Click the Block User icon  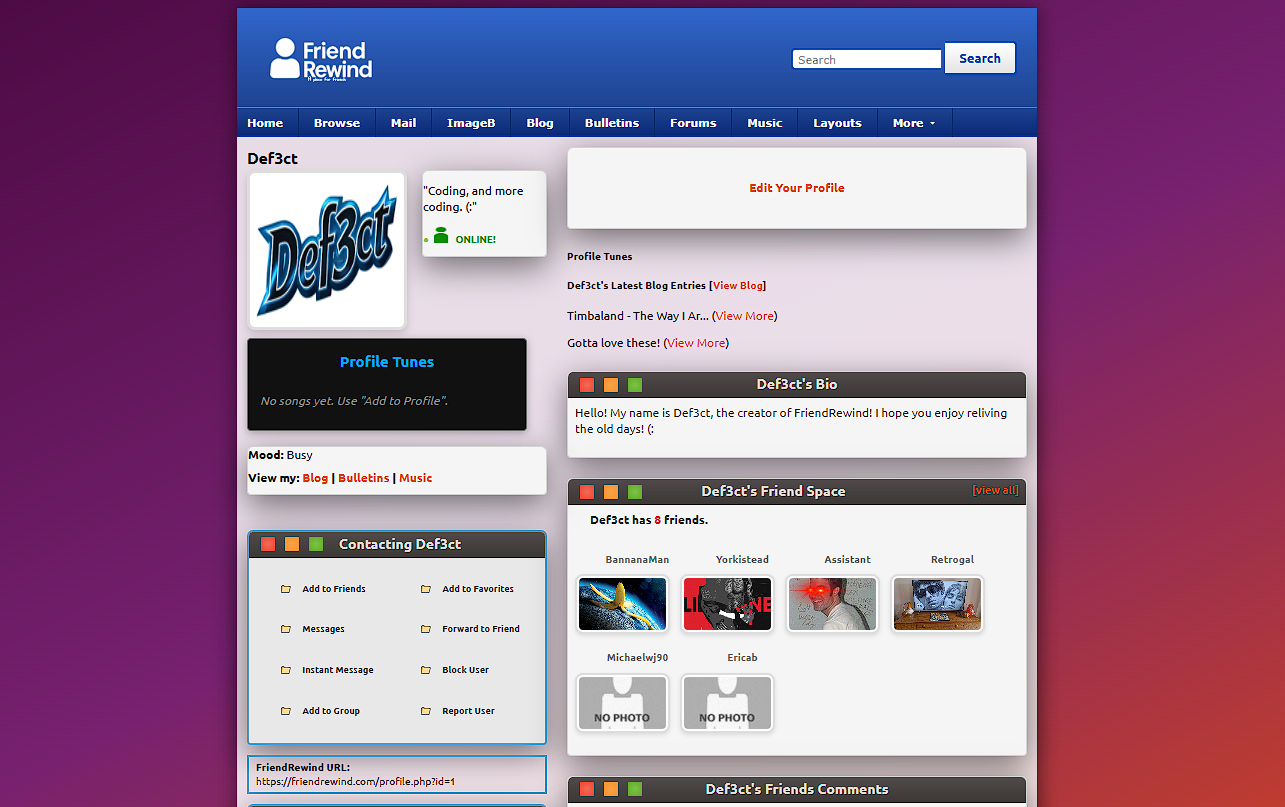(x=427, y=670)
